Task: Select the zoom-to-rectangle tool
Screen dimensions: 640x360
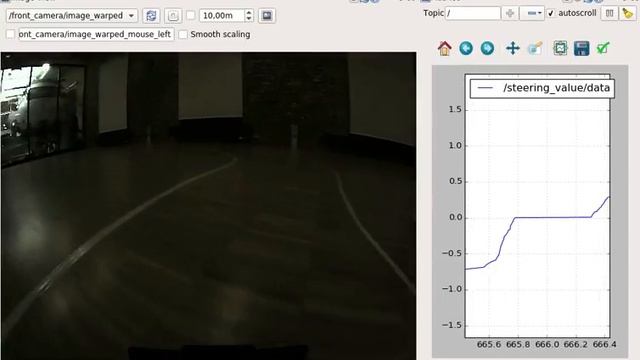Action: click(535, 48)
